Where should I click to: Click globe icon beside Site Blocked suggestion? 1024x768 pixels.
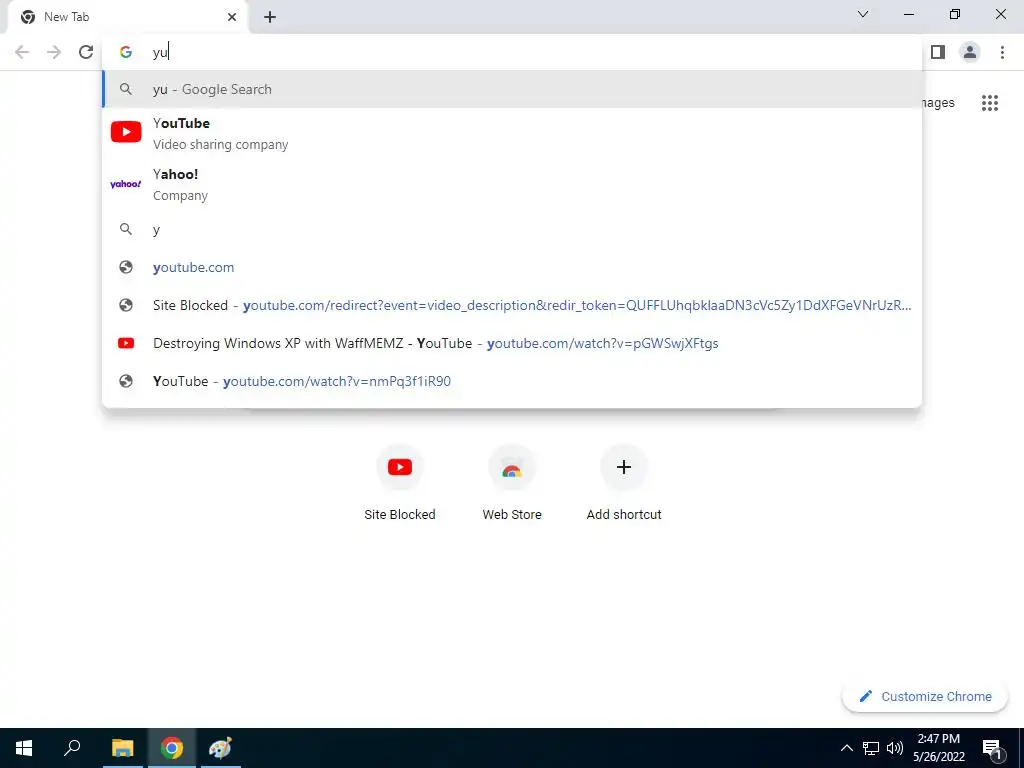click(126, 305)
